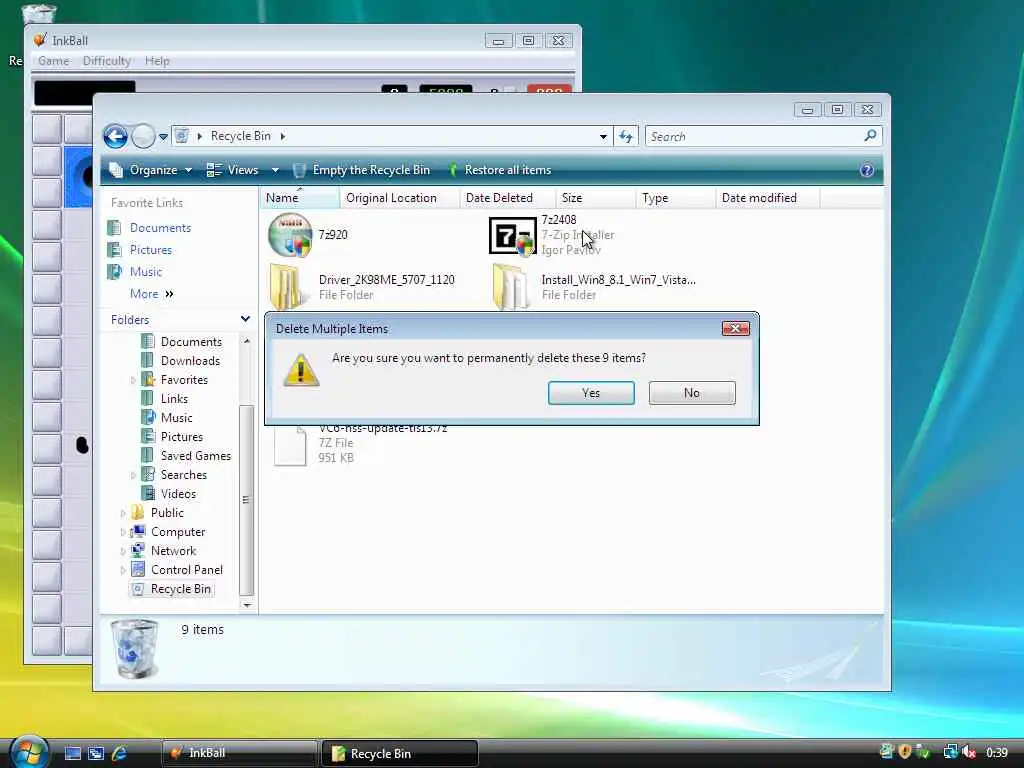Select the Install_Win8_8.1_Win7_Vista folder icon
This screenshot has width=1024, height=768.
point(511,286)
